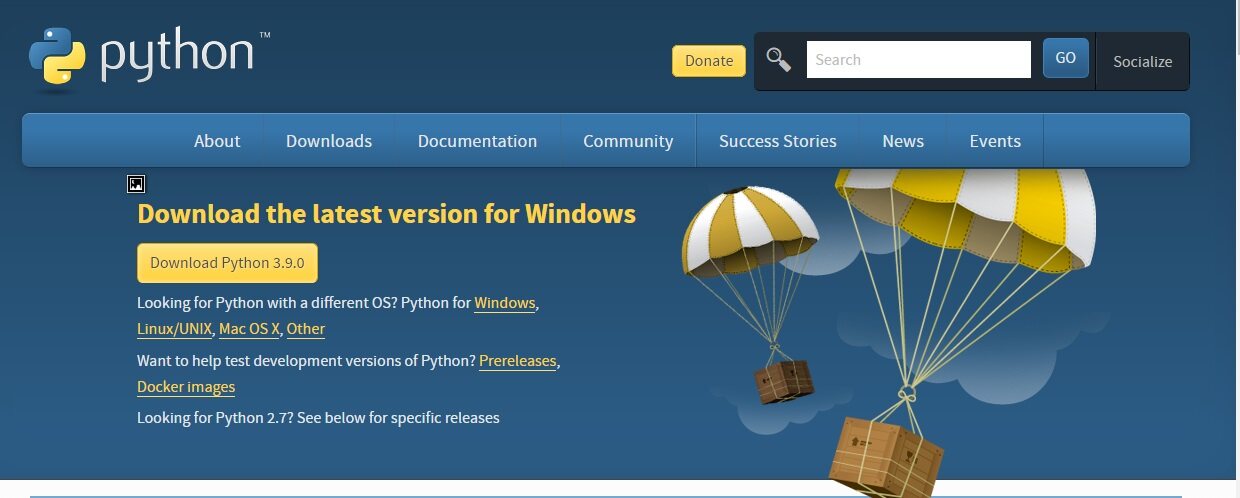Viewport: 1240px width, 498px height.
Task: Open the Docker images link
Action: pos(186,386)
